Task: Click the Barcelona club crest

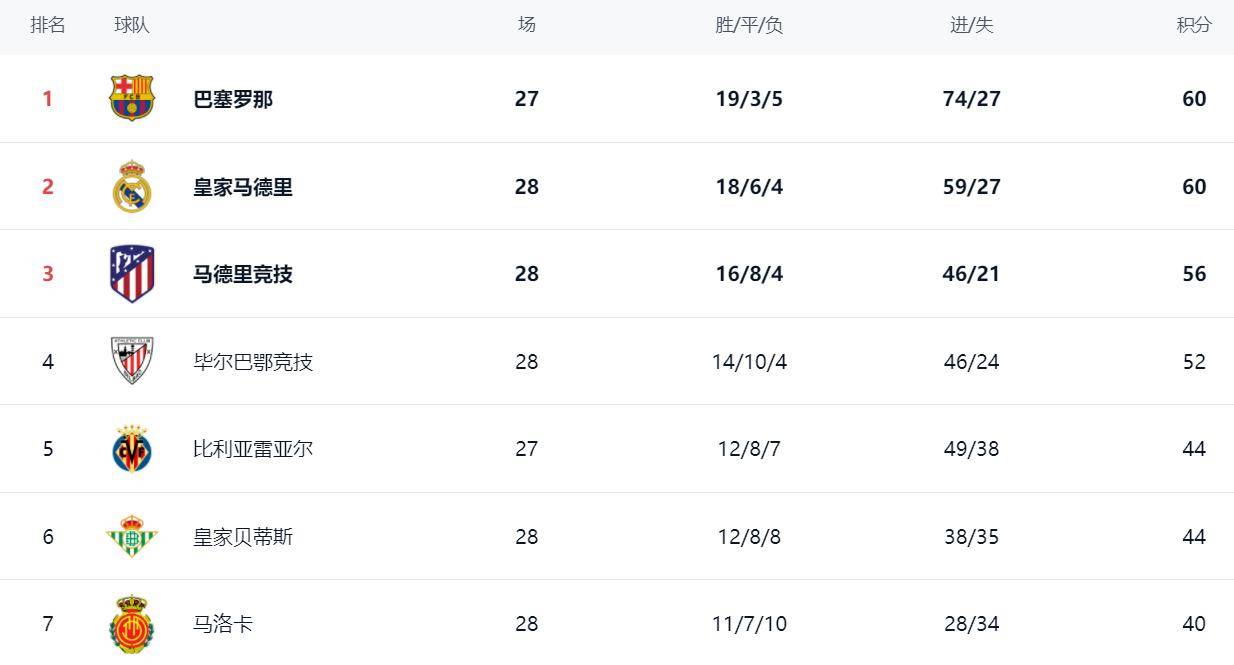Action: coord(132,98)
